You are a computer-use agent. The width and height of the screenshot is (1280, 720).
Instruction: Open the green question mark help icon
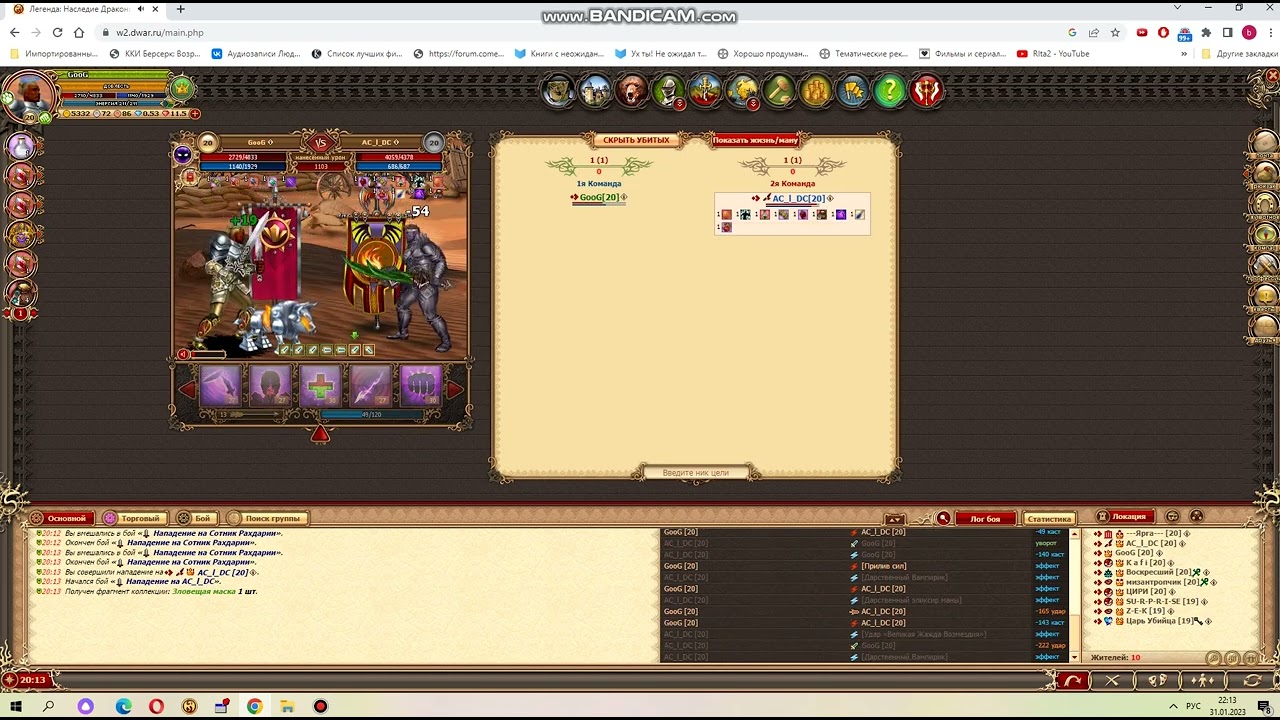889,91
